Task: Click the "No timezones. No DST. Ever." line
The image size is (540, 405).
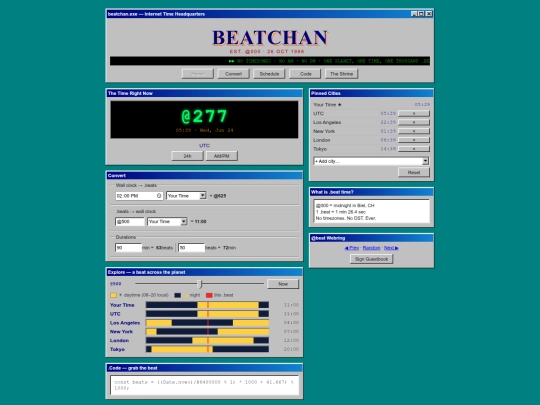Action: tap(346, 218)
